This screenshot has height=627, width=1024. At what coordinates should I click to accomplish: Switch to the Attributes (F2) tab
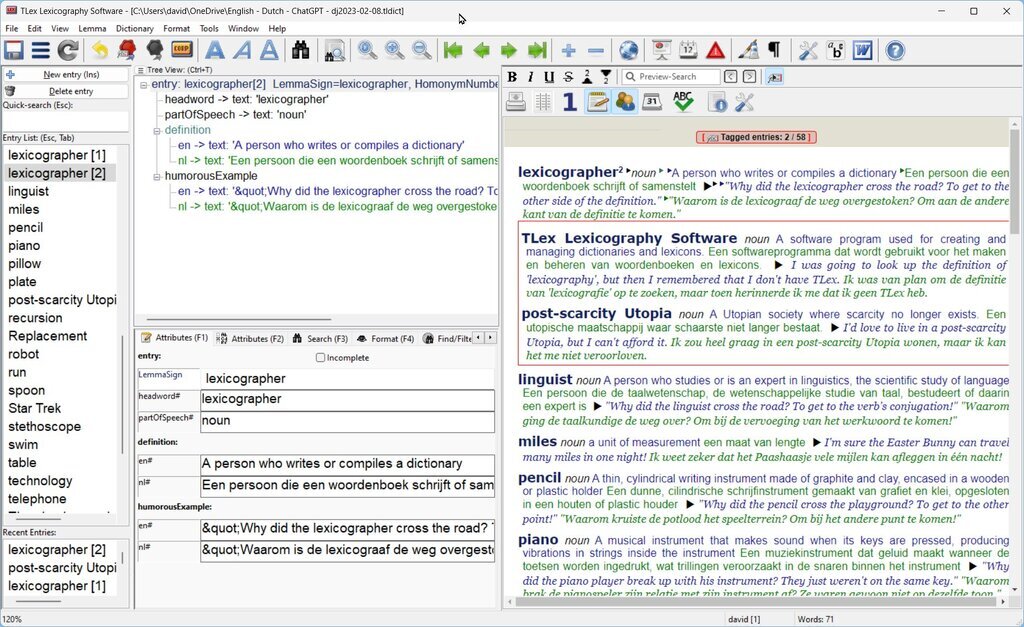click(x=251, y=338)
